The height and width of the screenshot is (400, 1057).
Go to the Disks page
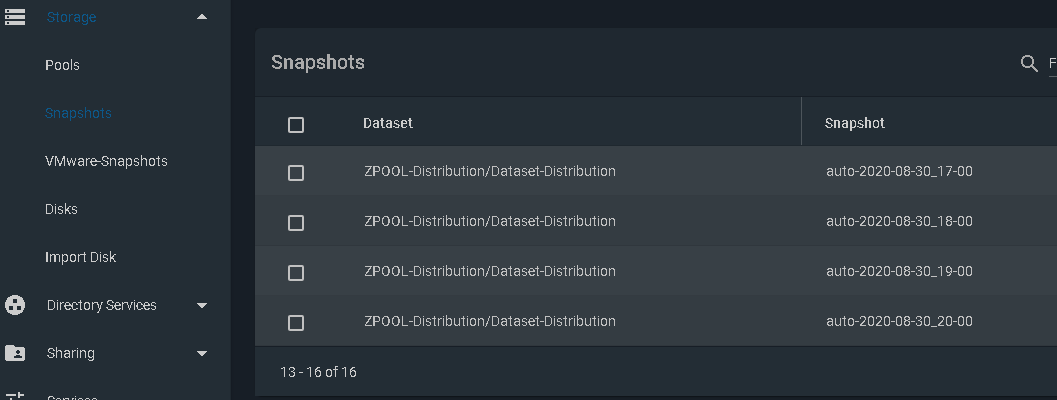click(61, 209)
